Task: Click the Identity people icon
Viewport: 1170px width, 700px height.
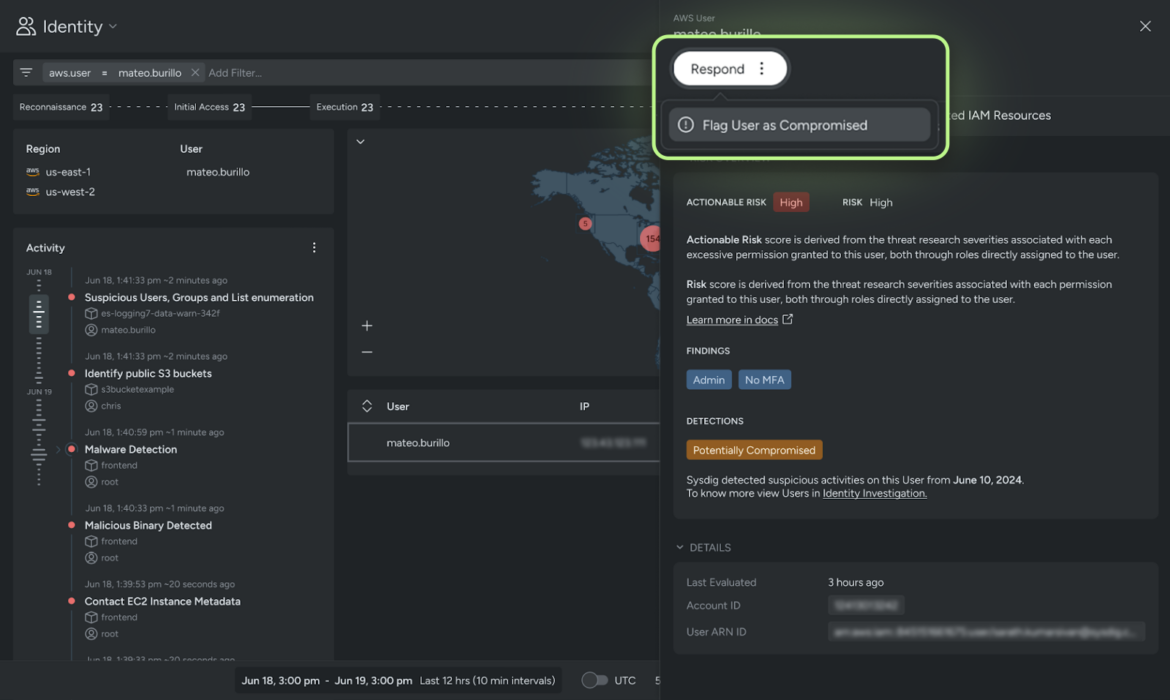Action: tap(25, 26)
